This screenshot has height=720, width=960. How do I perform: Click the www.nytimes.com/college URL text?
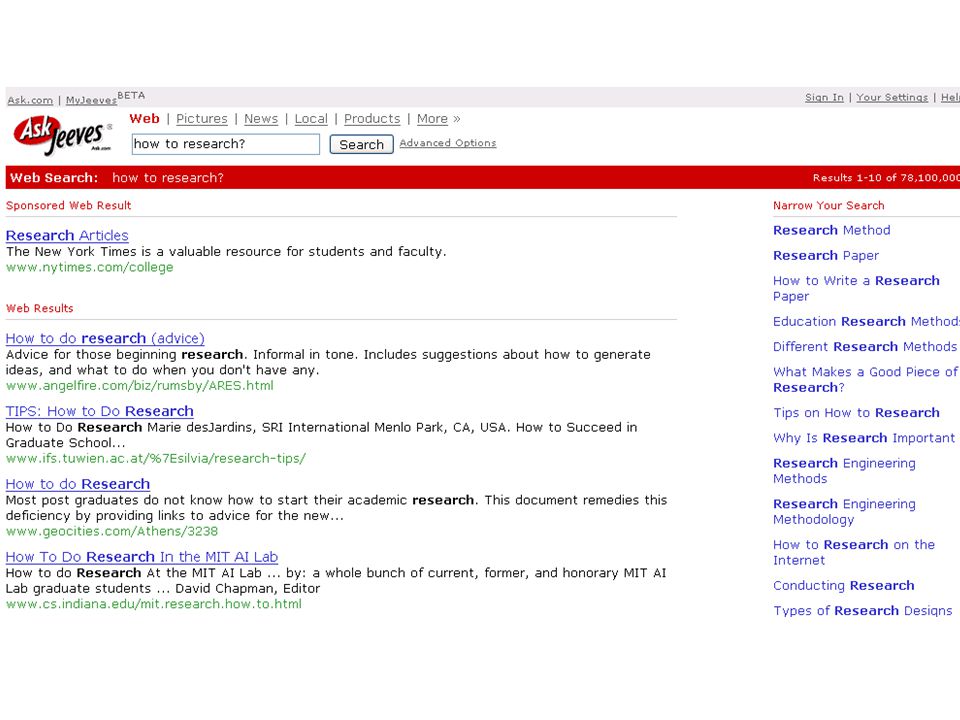pyautogui.click(x=89, y=268)
